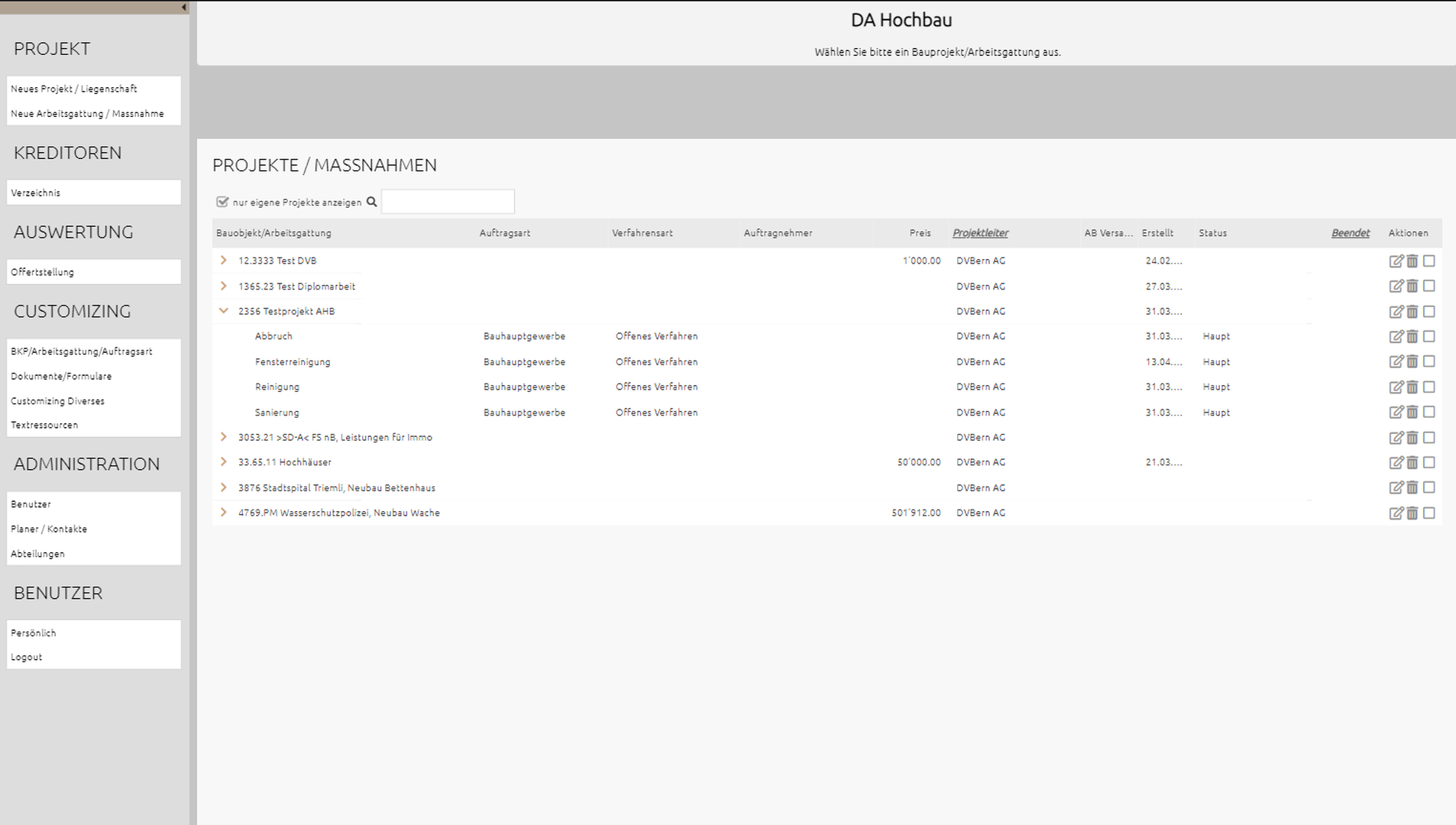This screenshot has height=825, width=1456.
Task: Expand the 12.3333 Test DVB project
Action: 224,260
